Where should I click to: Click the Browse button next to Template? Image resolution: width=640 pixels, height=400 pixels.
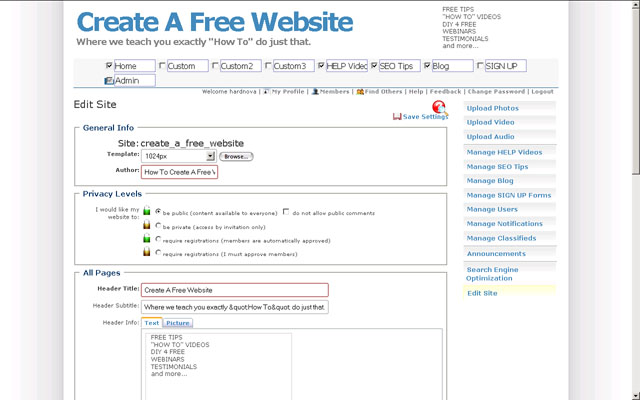tap(236, 157)
